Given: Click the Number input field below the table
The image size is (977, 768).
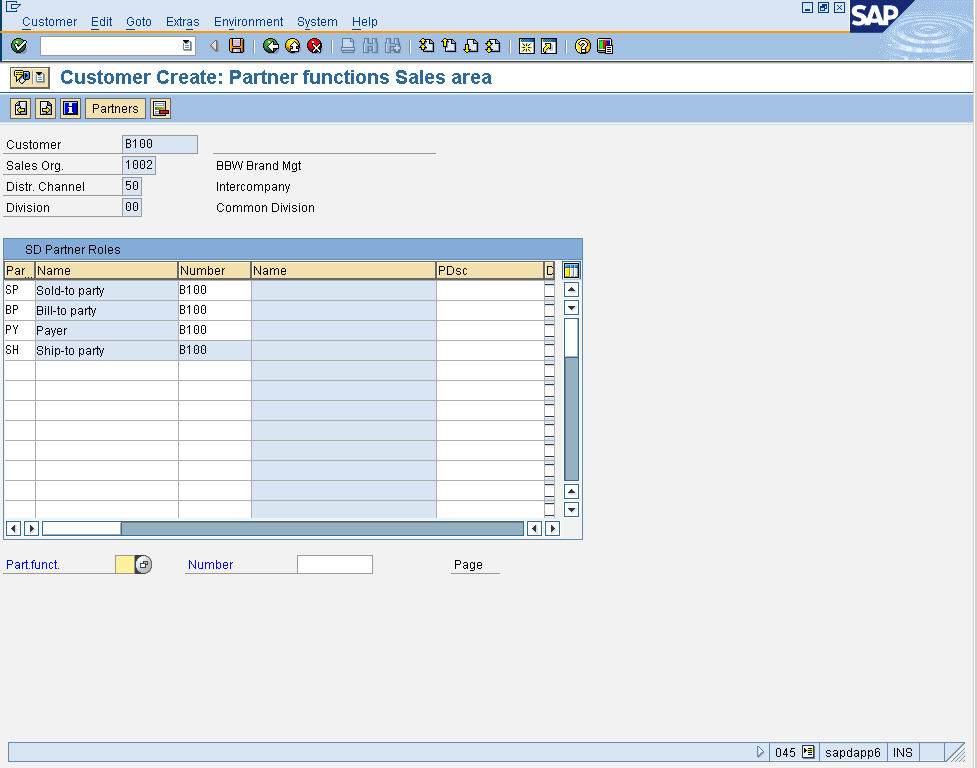Looking at the screenshot, I should (x=335, y=564).
